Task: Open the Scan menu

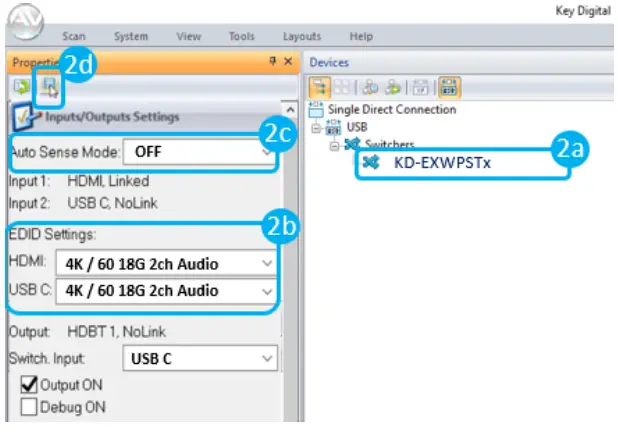Action: (74, 36)
